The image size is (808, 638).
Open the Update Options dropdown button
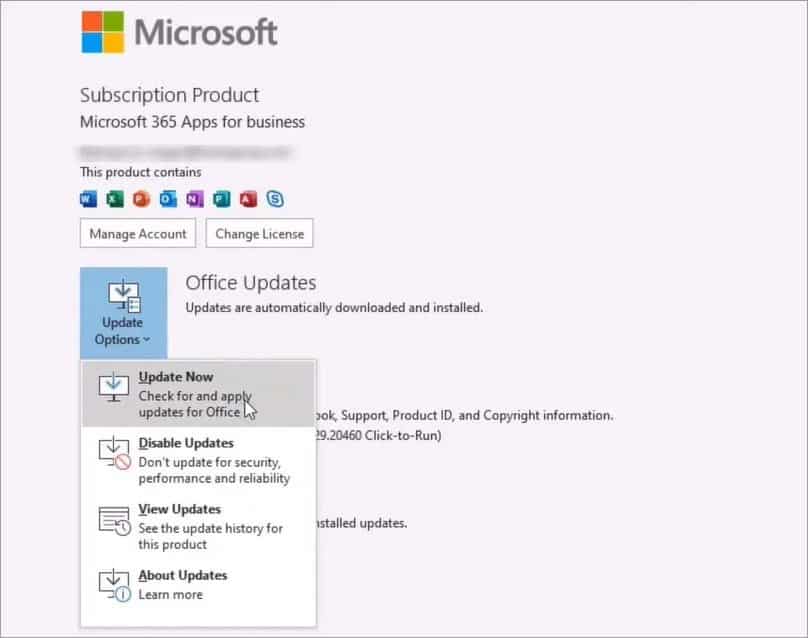click(x=124, y=313)
